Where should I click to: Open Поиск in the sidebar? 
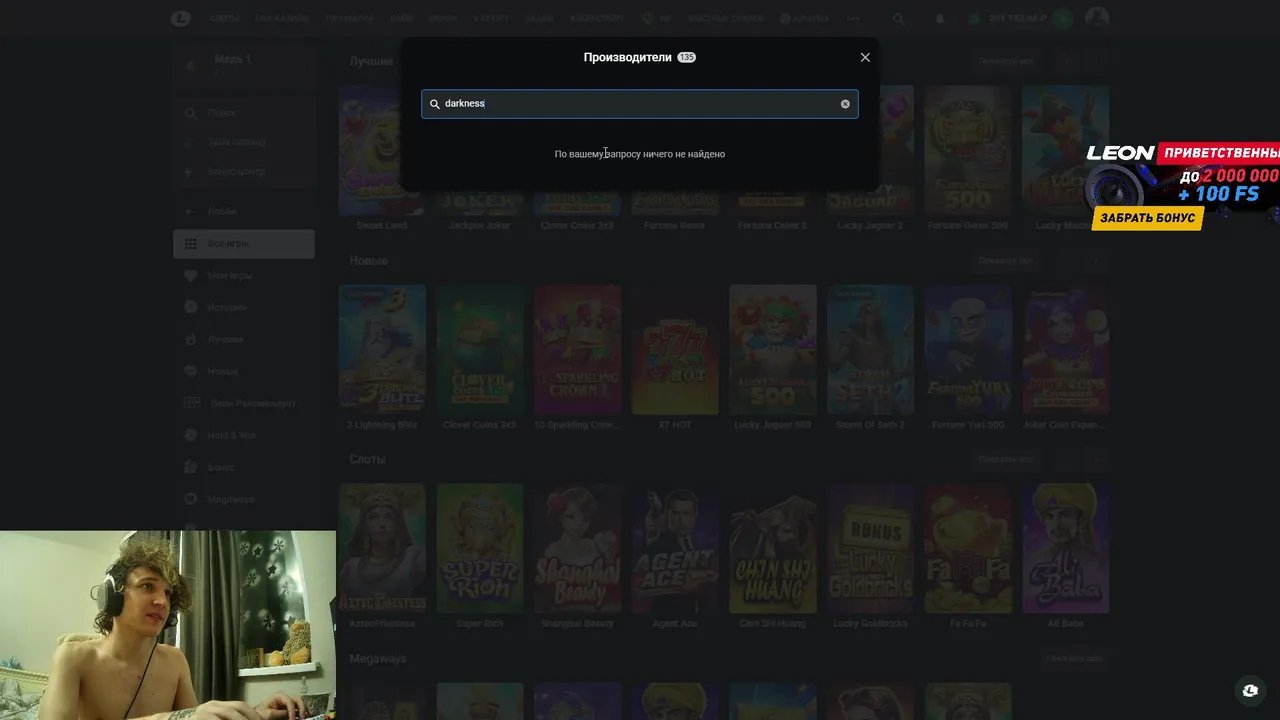[244, 113]
